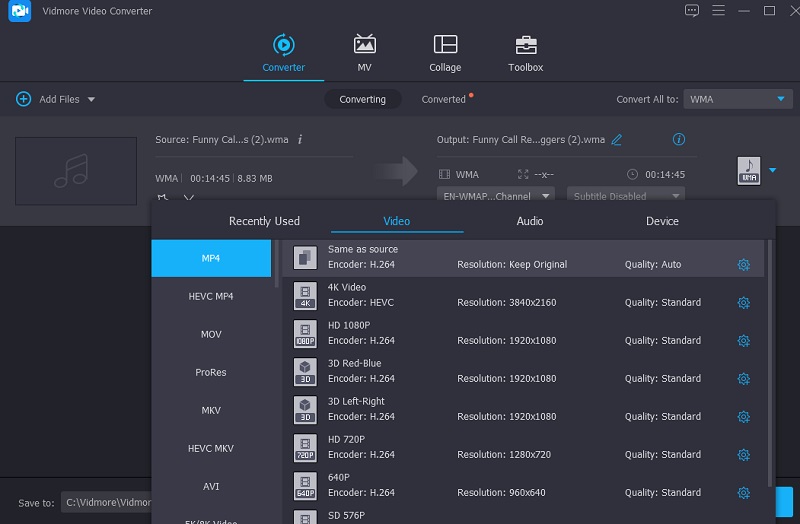800x524 pixels.
Task: Select the Recently Used tab
Action: pos(264,221)
